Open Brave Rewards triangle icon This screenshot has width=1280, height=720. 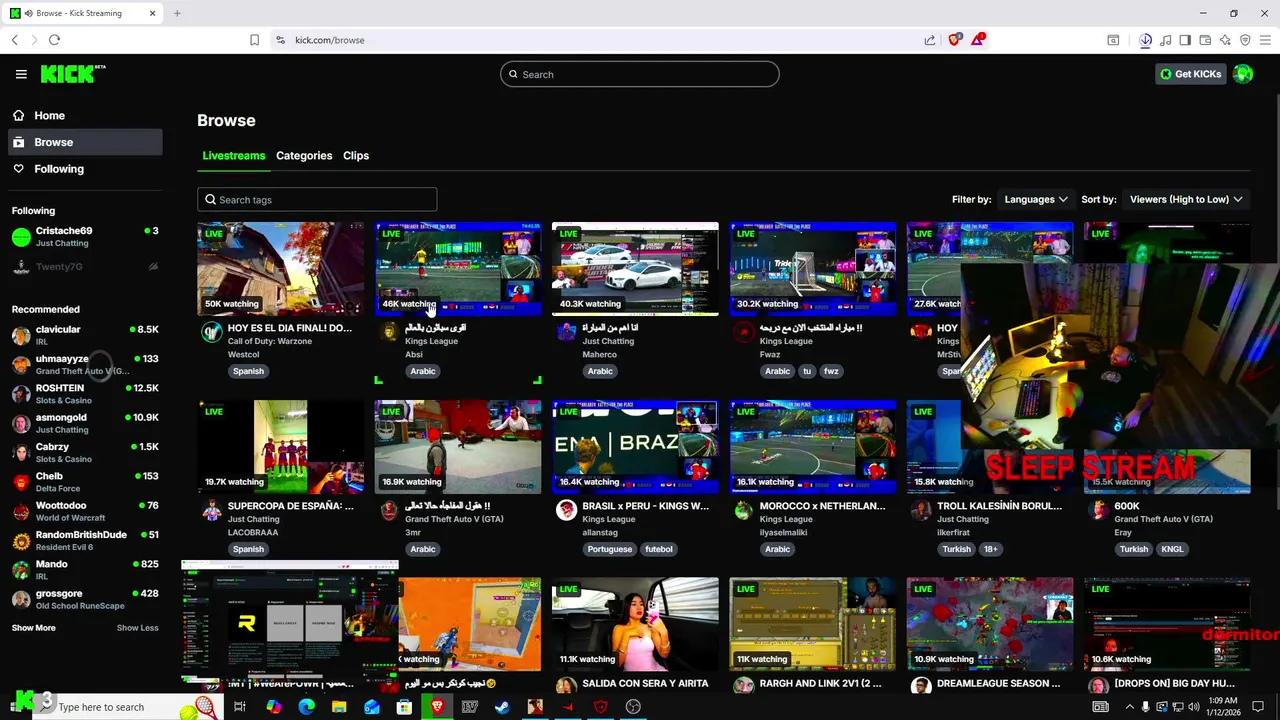click(978, 40)
